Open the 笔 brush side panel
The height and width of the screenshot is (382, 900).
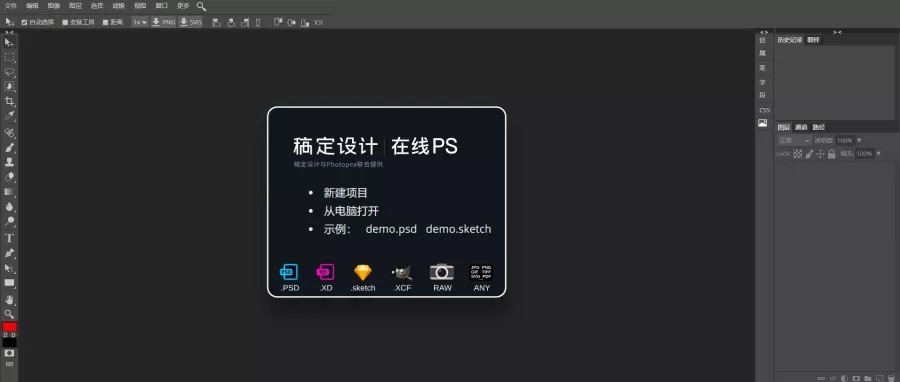point(763,68)
